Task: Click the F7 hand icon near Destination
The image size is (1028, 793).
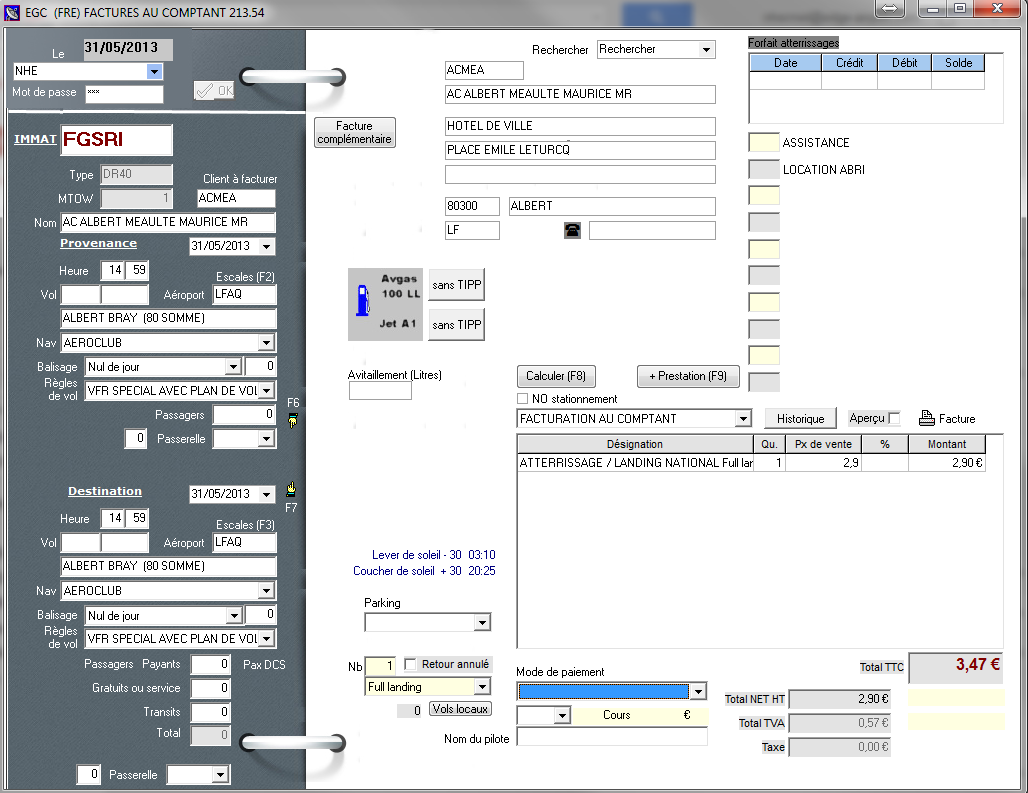Action: pyautogui.click(x=291, y=490)
